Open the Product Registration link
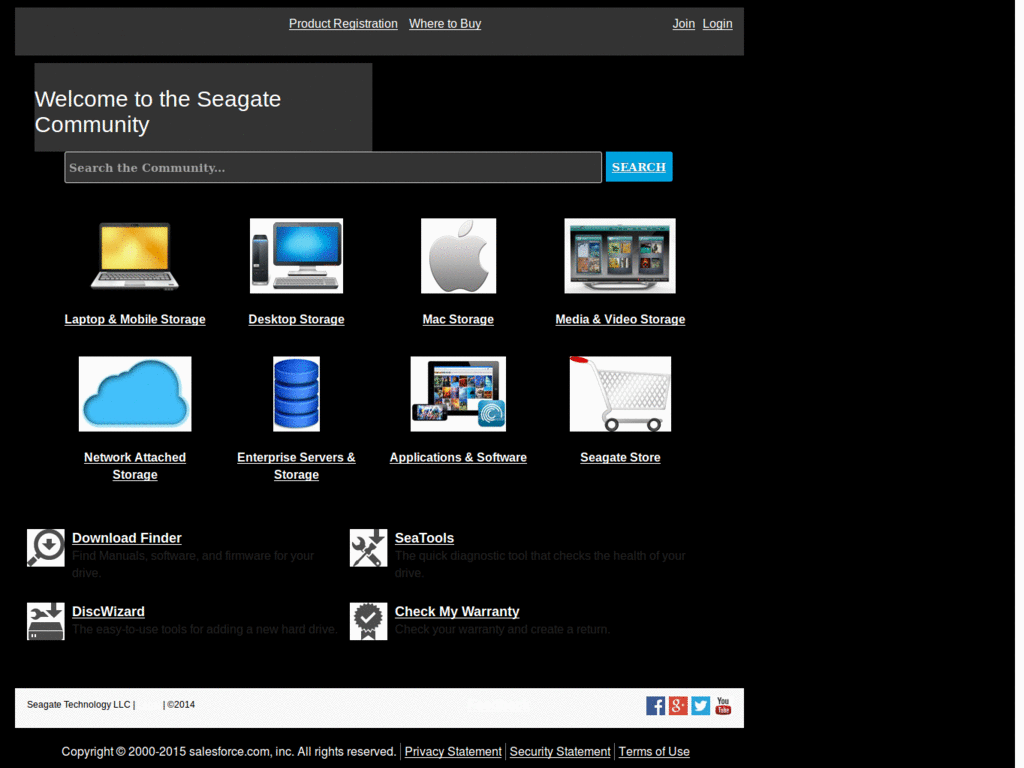This screenshot has height=768, width=1024. click(344, 24)
